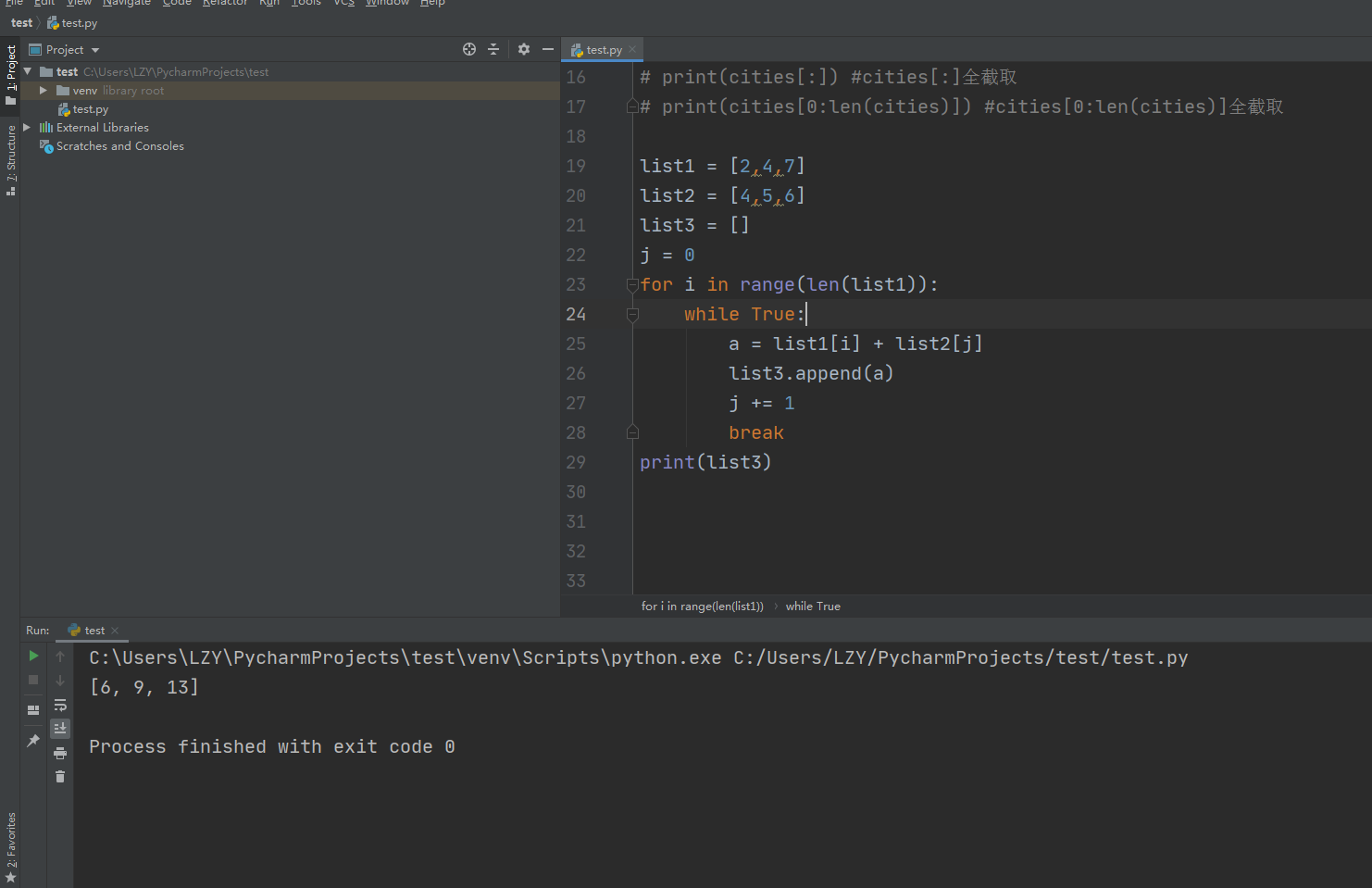
Task: Click the Locate/Select Opened File crosshair icon
Action: click(469, 49)
